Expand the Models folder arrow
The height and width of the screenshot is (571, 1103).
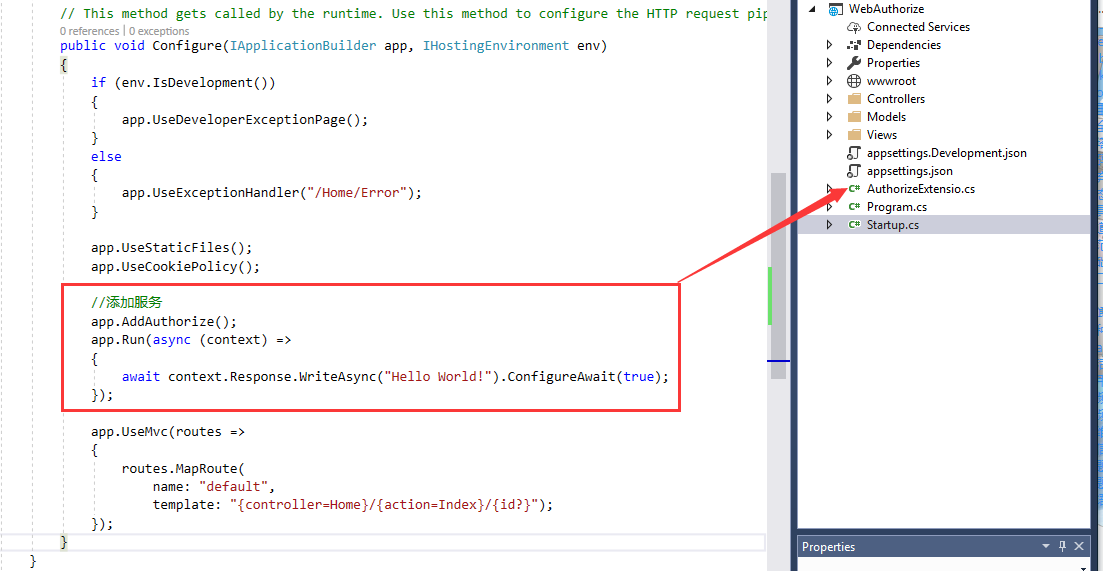point(829,117)
